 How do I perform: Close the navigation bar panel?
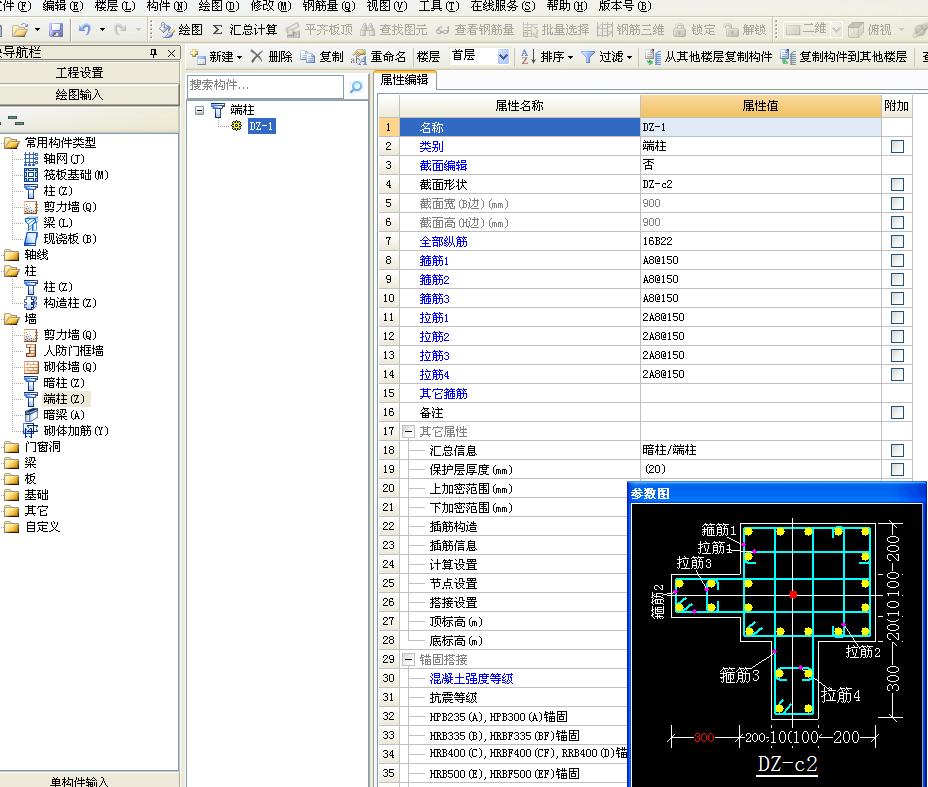(171, 53)
